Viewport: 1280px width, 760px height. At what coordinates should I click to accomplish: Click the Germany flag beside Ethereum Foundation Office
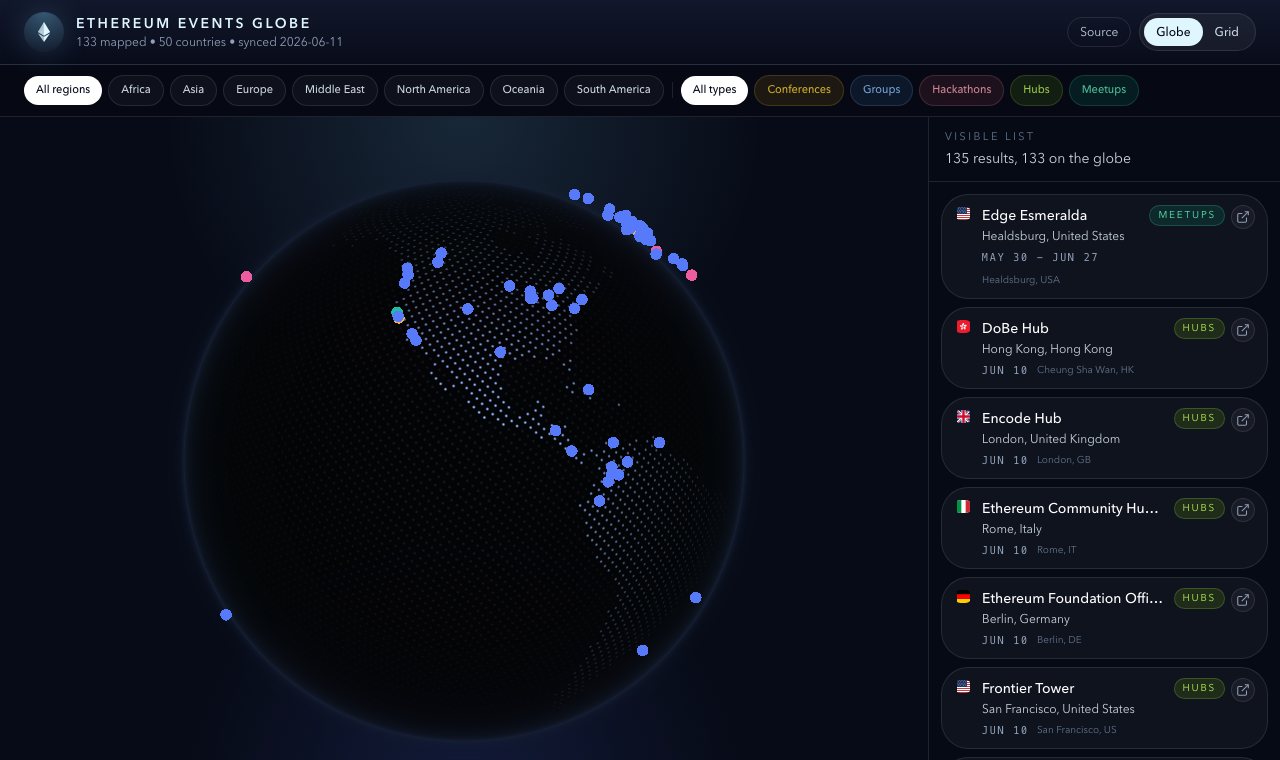[963, 597]
